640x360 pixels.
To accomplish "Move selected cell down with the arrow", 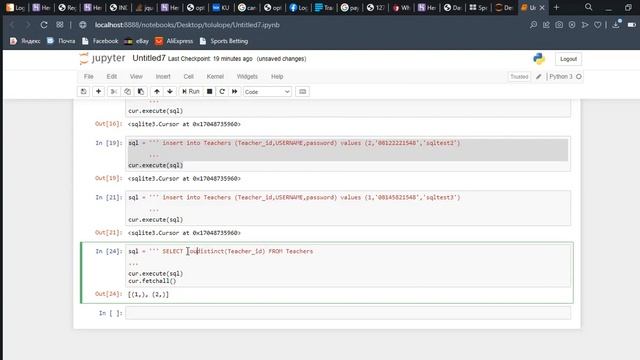I will (x=170, y=91).
